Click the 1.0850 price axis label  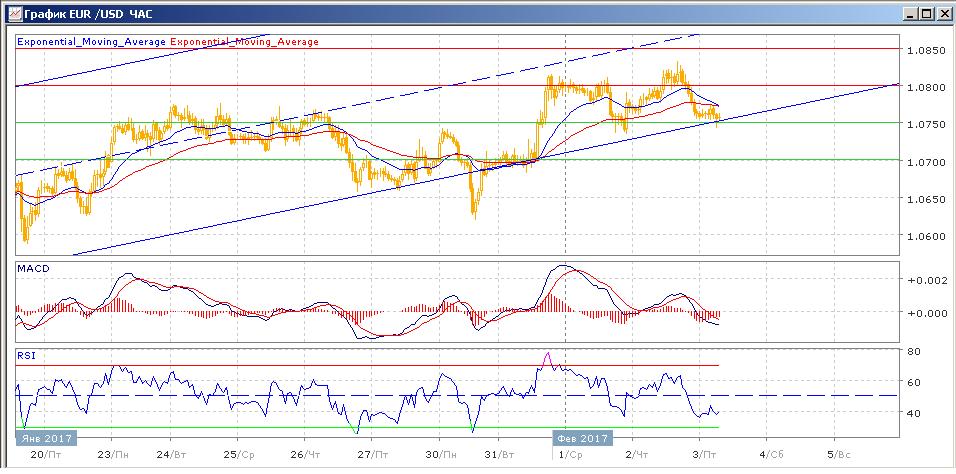(926, 49)
